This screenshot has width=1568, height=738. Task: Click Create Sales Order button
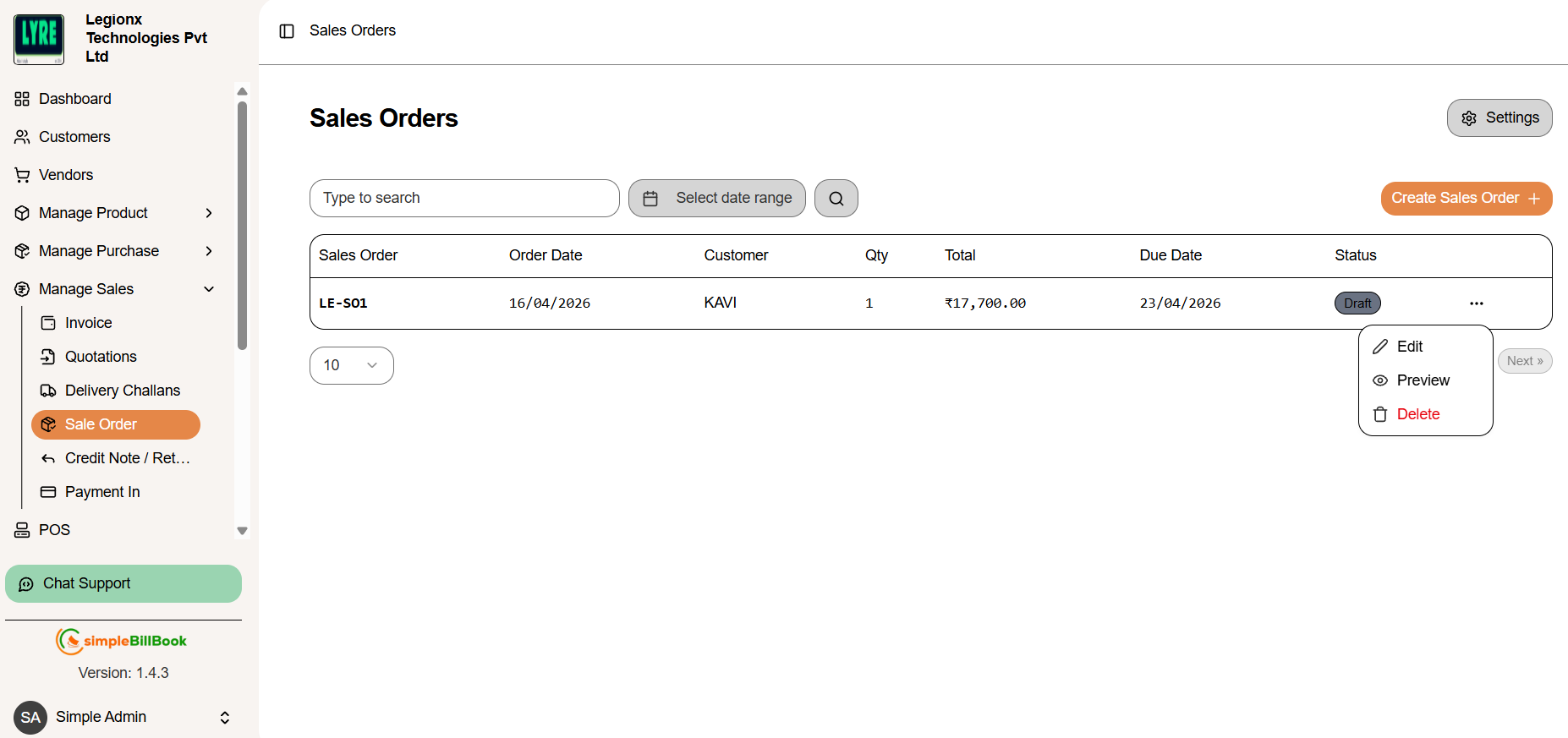tap(1467, 198)
